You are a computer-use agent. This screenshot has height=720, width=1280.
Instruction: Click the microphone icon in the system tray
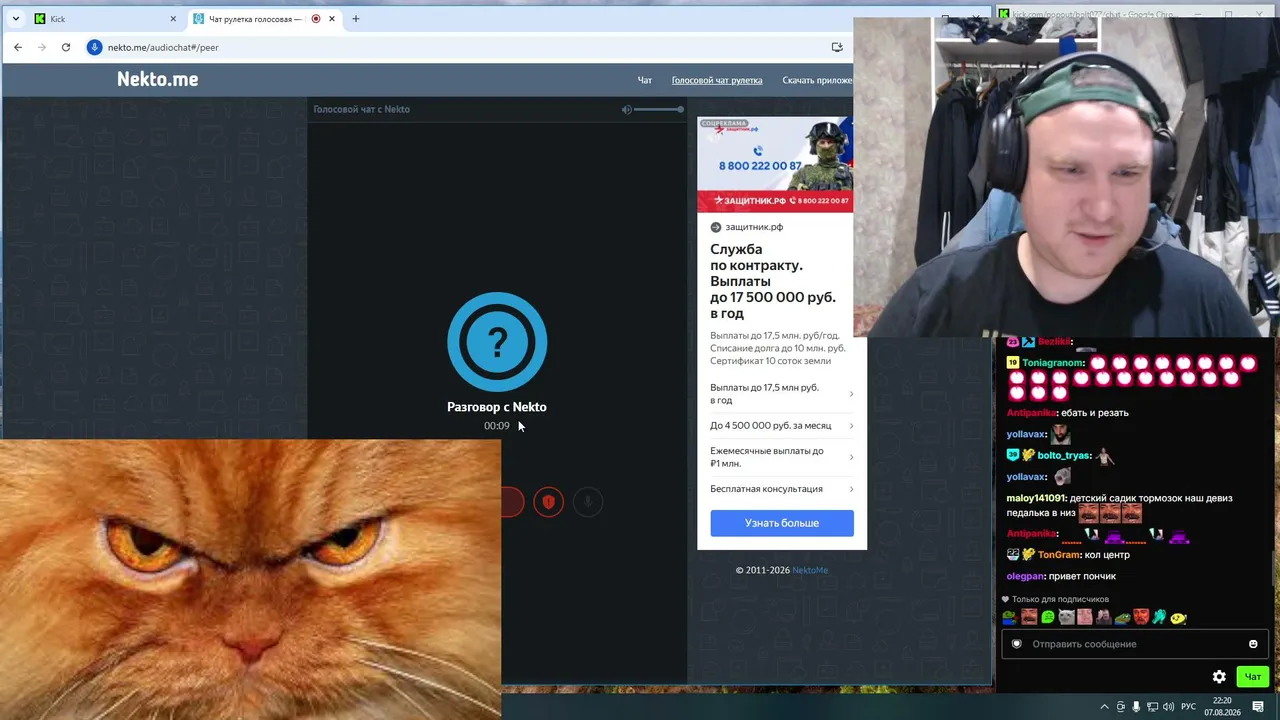click(x=1136, y=707)
